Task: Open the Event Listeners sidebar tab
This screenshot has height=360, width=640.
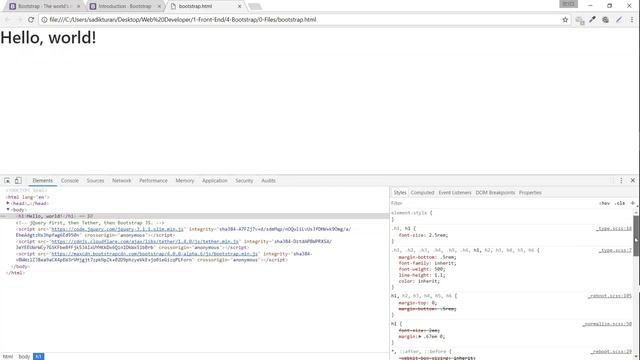Action: [455, 193]
